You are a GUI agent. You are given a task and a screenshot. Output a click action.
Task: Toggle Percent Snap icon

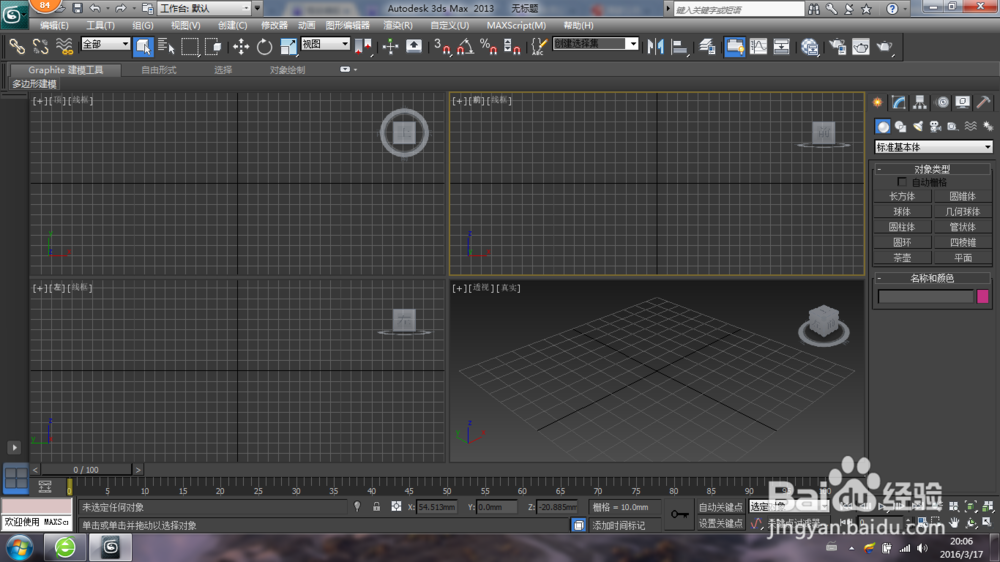click(x=489, y=47)
